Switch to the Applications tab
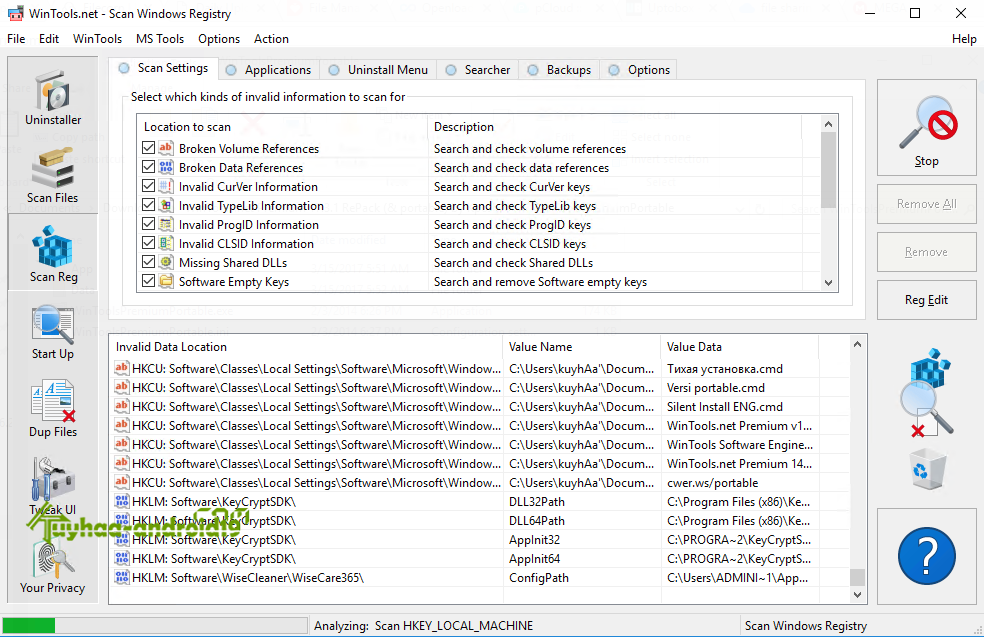This screenshot has height=637, width=984. pyautogui.click(x=269, y=70)
